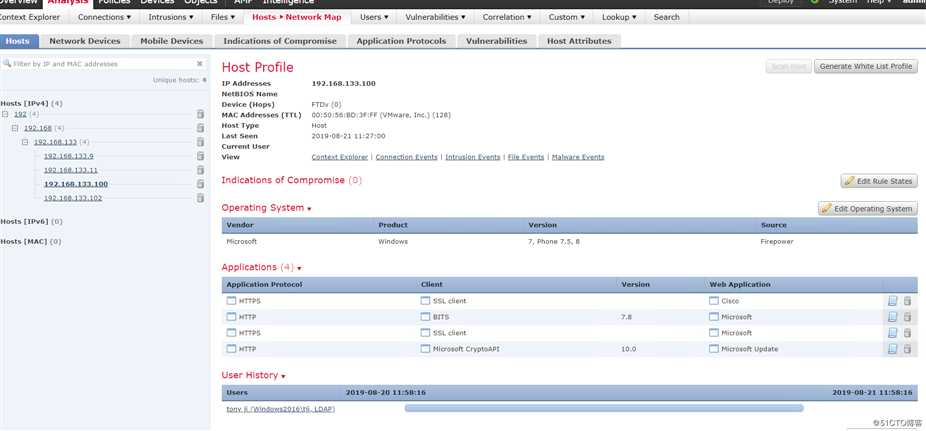
Task: Delete host 192.168.133.11 using its trash icon
Action: 200,170
